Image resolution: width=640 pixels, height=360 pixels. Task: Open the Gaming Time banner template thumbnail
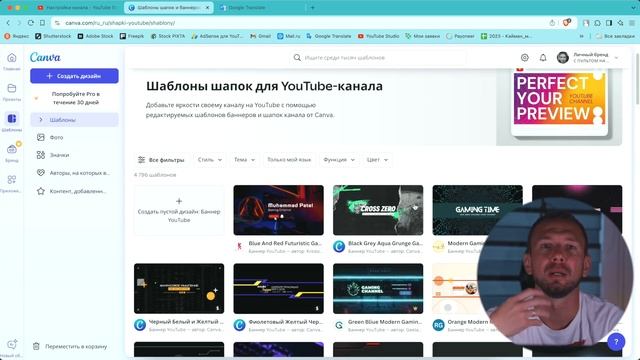[x=477, y=210]
